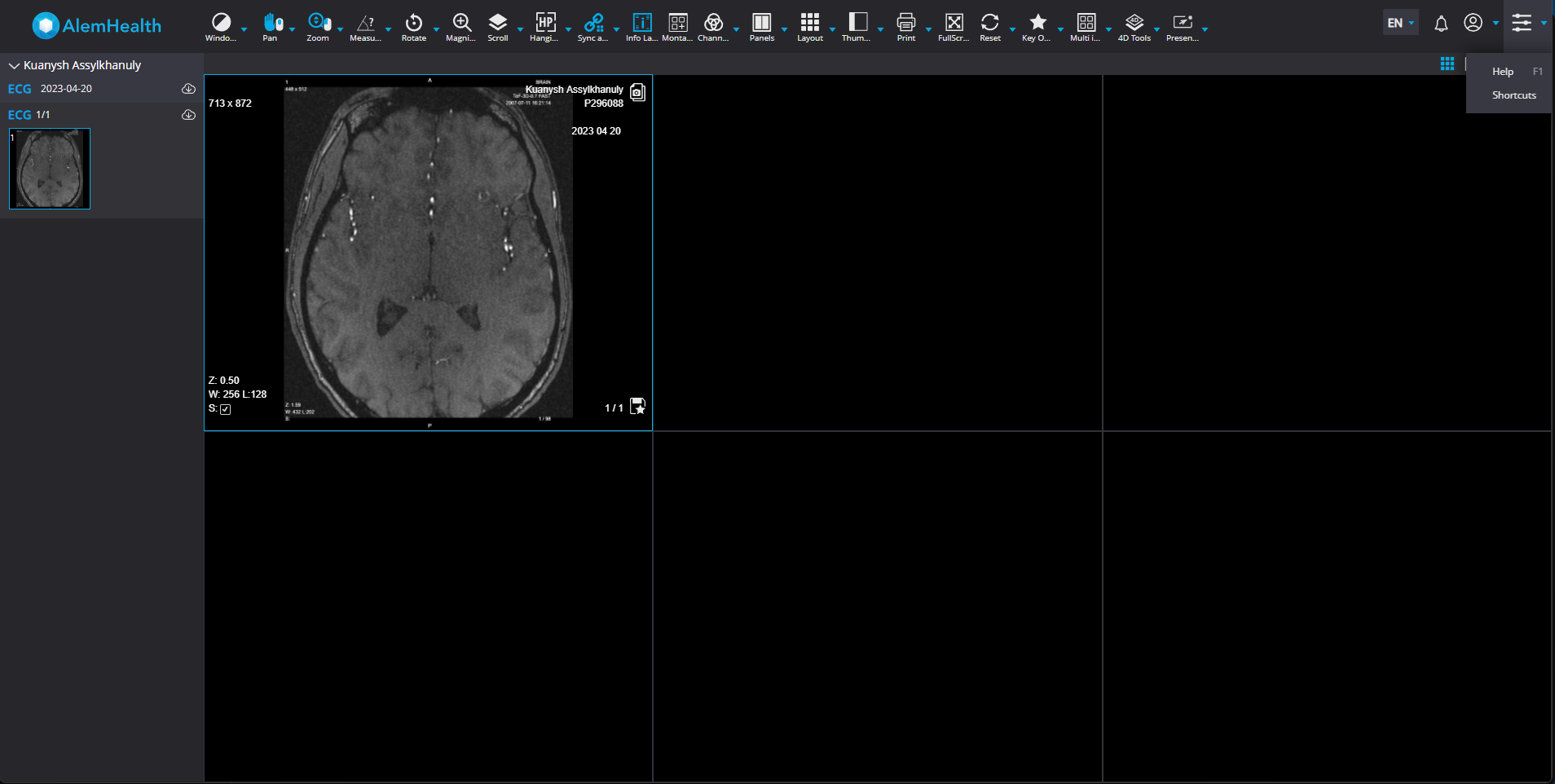Toggle the S: checkbox in viewport
Image resolution: width=1555 pixels, height=784 pixels.
coord(226,409)
